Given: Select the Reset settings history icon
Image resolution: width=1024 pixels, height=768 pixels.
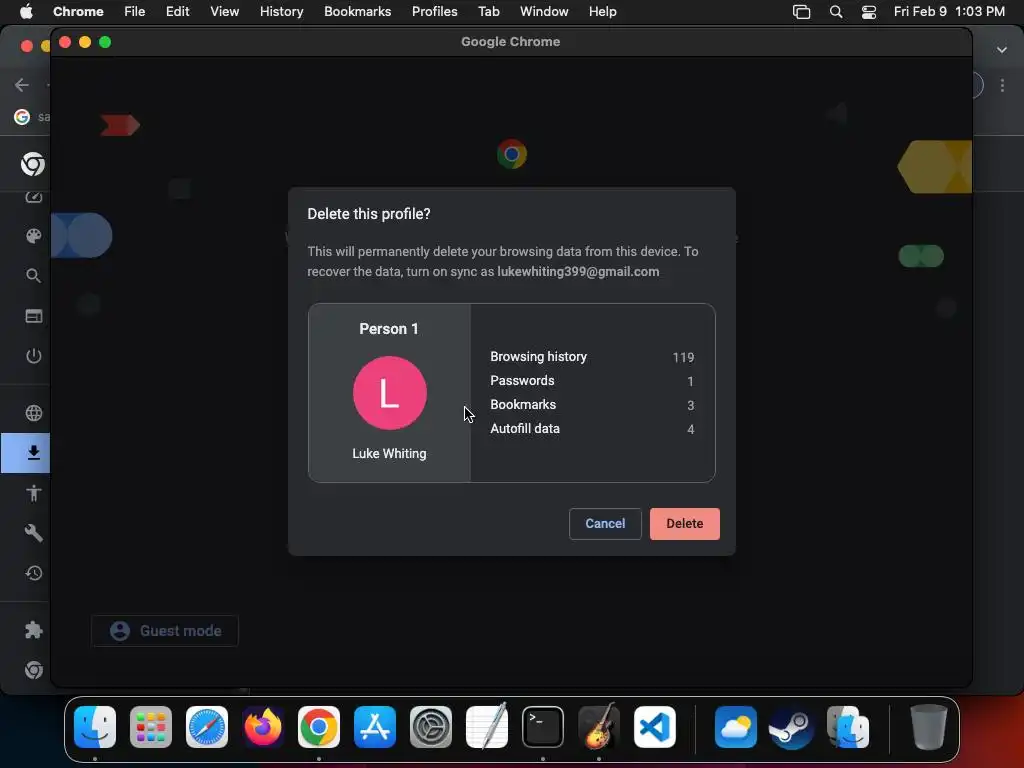Looking at the screenshot, I should click(x=34, y=573).
